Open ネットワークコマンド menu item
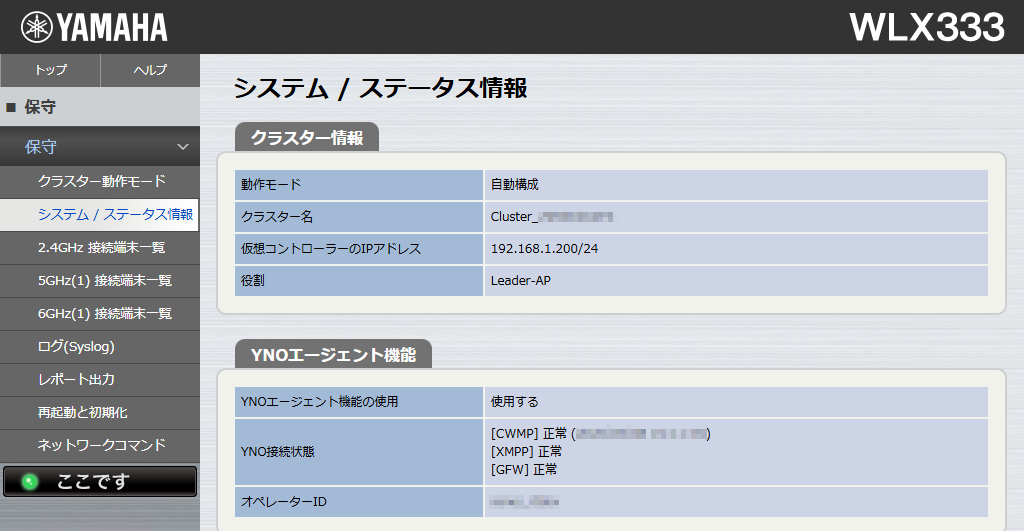Image resolution: width=1024 pixels, height=531 pixels. tap(100, 445)
